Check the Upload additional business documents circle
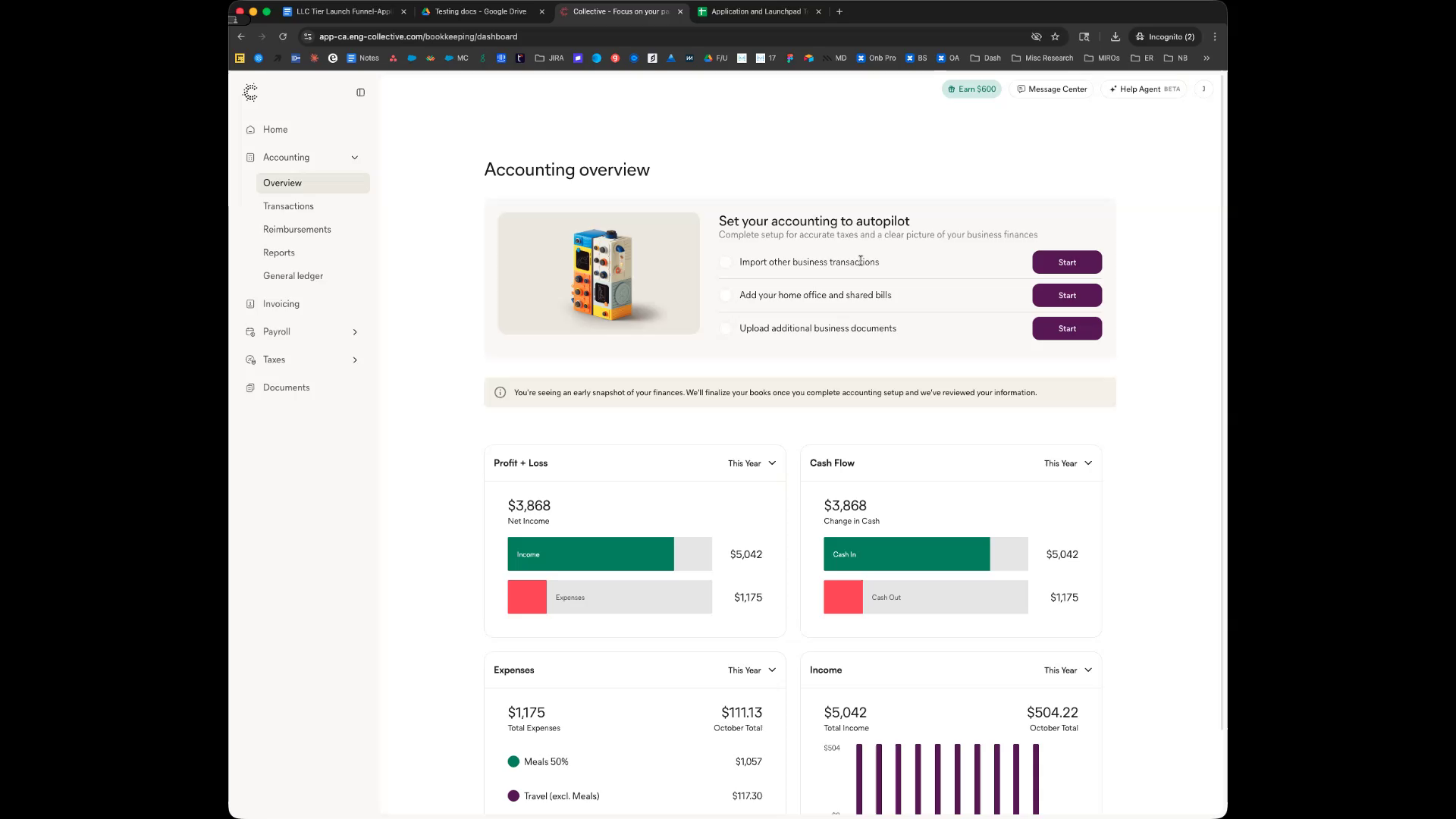 726,328
